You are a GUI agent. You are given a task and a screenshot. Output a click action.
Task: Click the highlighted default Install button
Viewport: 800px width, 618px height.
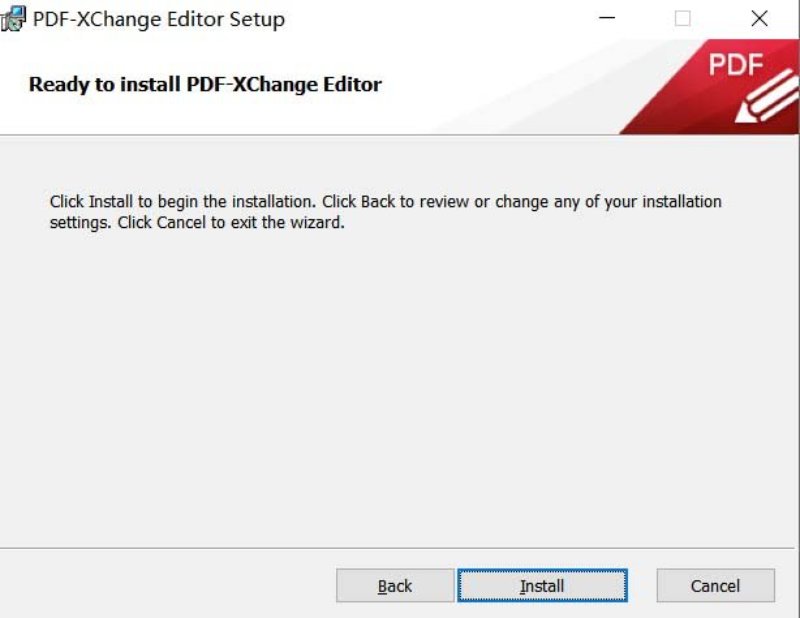[541, 586]
